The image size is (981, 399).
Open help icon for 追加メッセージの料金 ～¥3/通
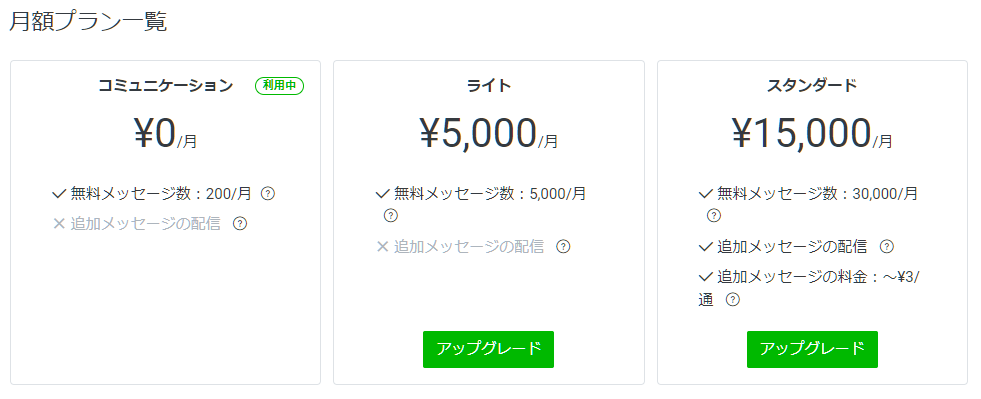[x=733, y=300]
